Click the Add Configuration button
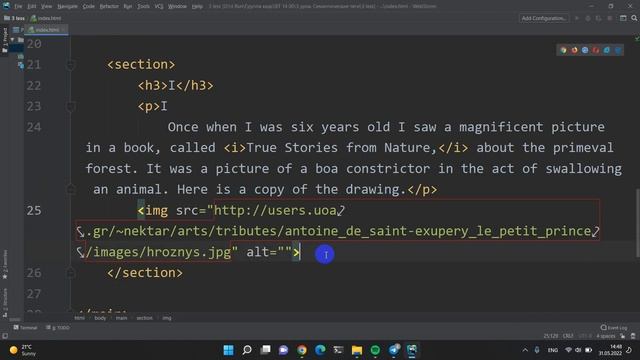This screenshot has height=360, width=640. (543, 18)
